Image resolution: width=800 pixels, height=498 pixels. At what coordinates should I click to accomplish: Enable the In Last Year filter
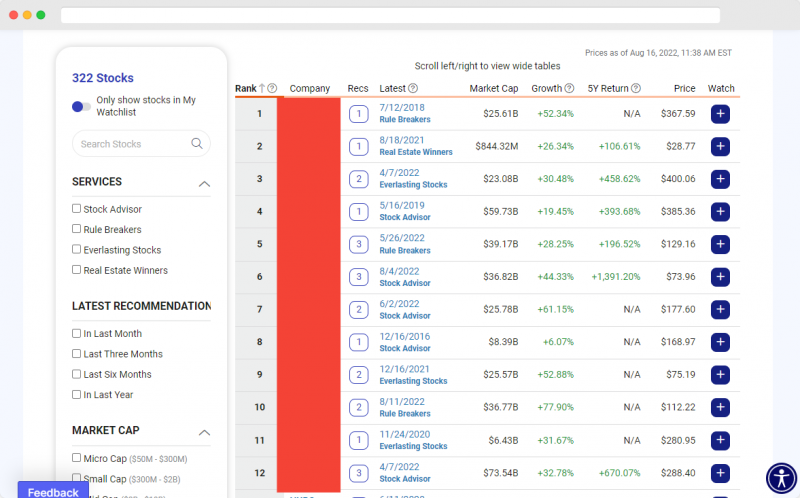point(77,394)
